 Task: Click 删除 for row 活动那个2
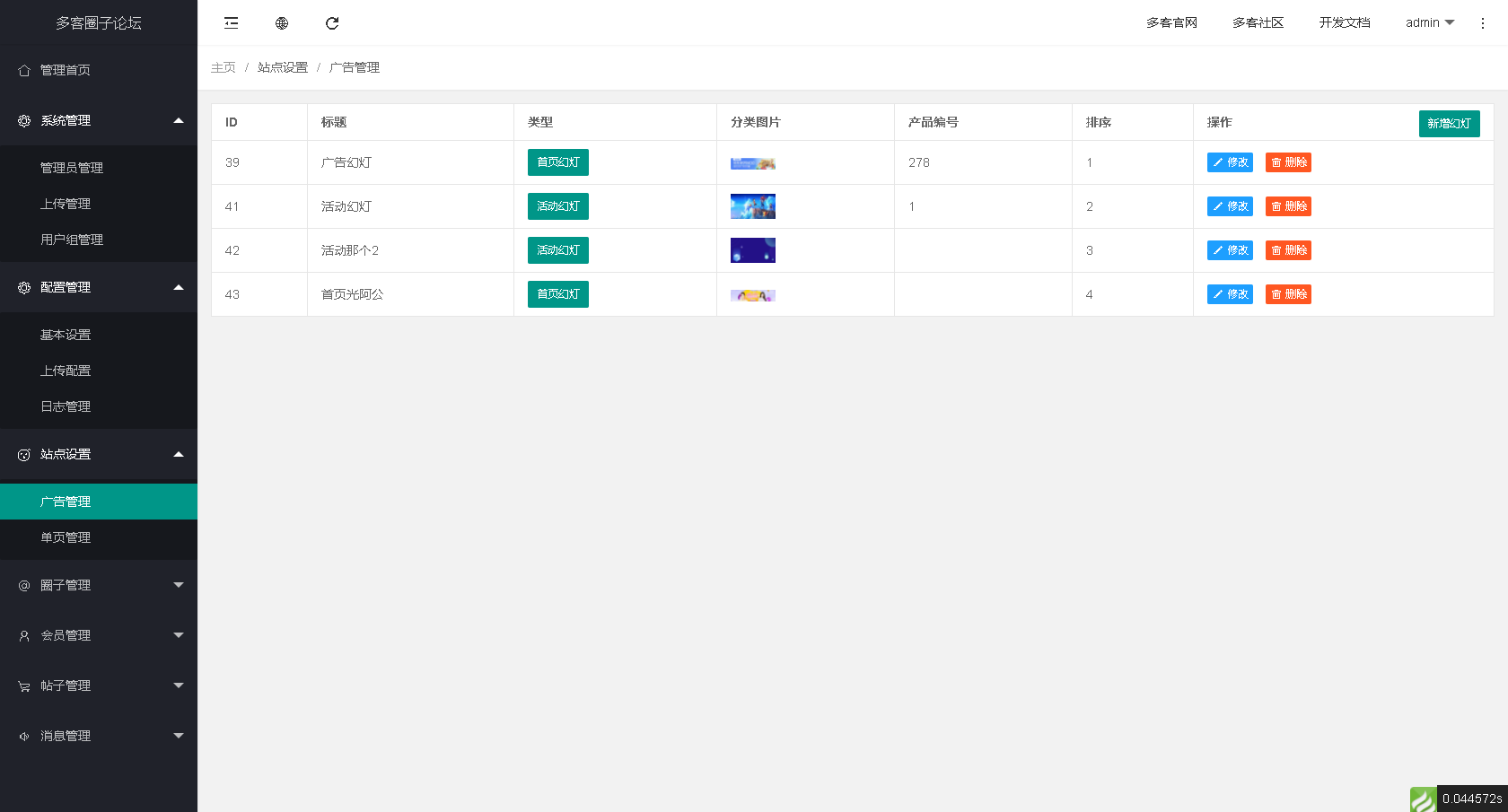(1288, 250)
